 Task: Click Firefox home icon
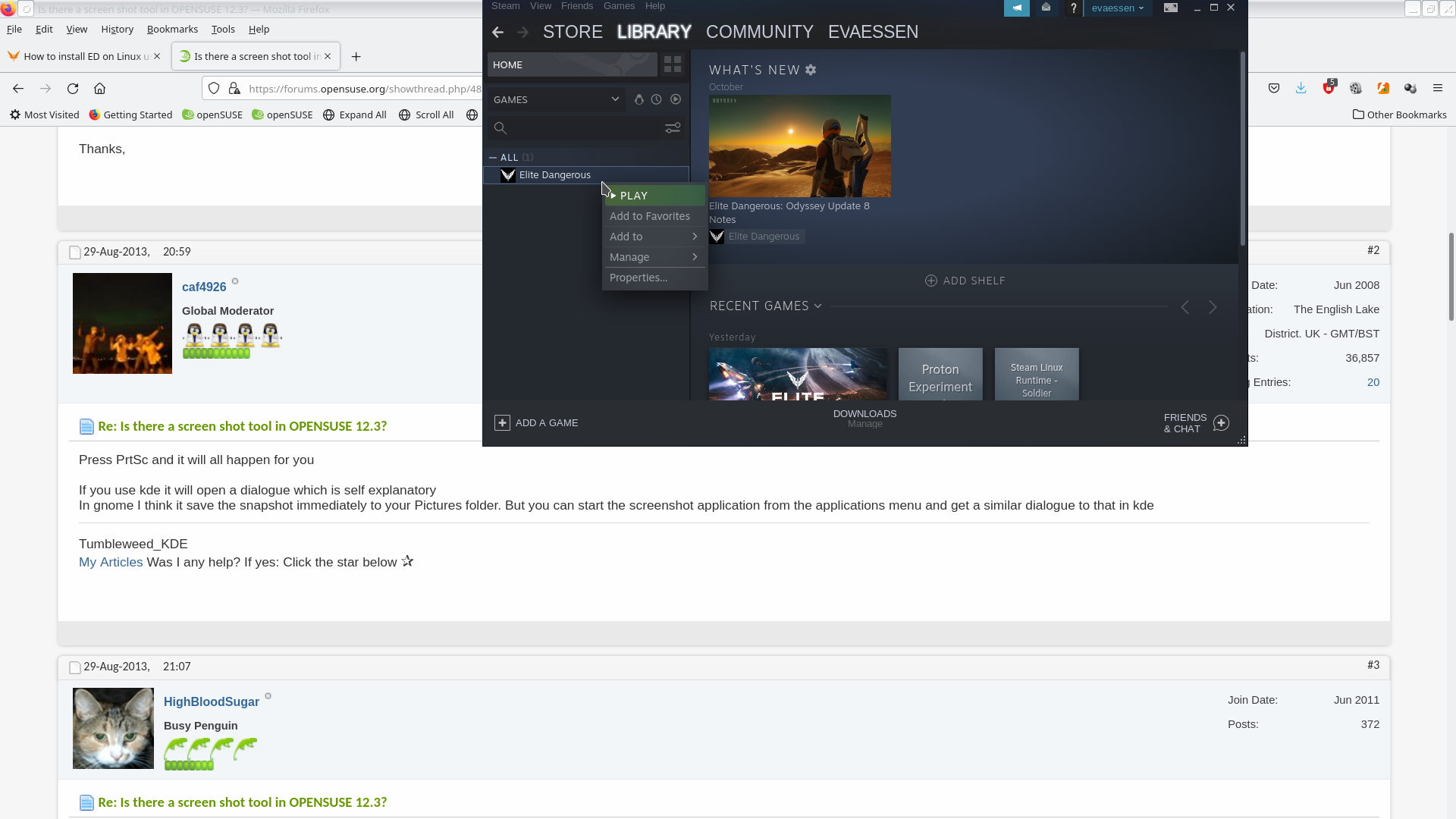point(99,89)
